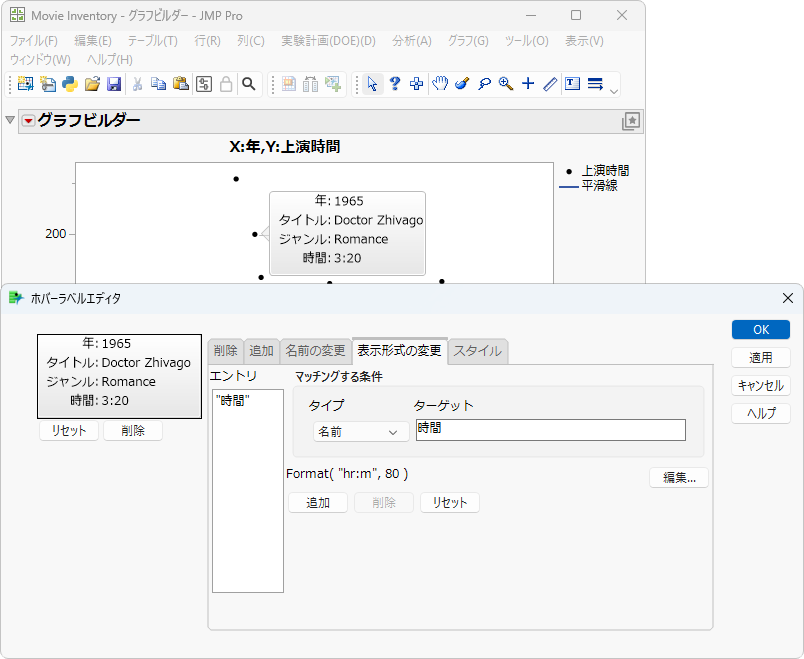Click the scissors cut icon

[x=137, y=84]
